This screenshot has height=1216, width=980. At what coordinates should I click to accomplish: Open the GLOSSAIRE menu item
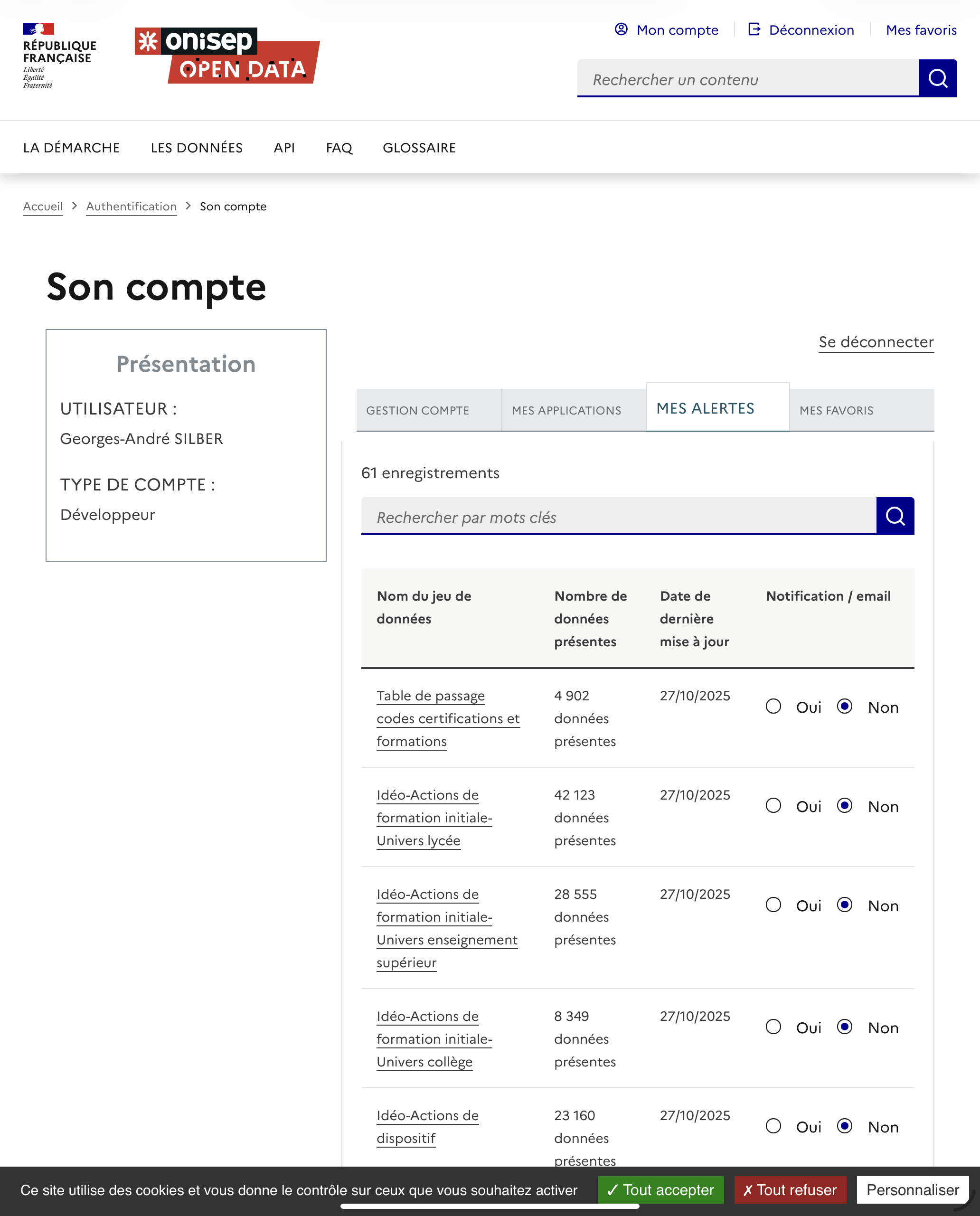pyautogui.click(x=419, y=148)
